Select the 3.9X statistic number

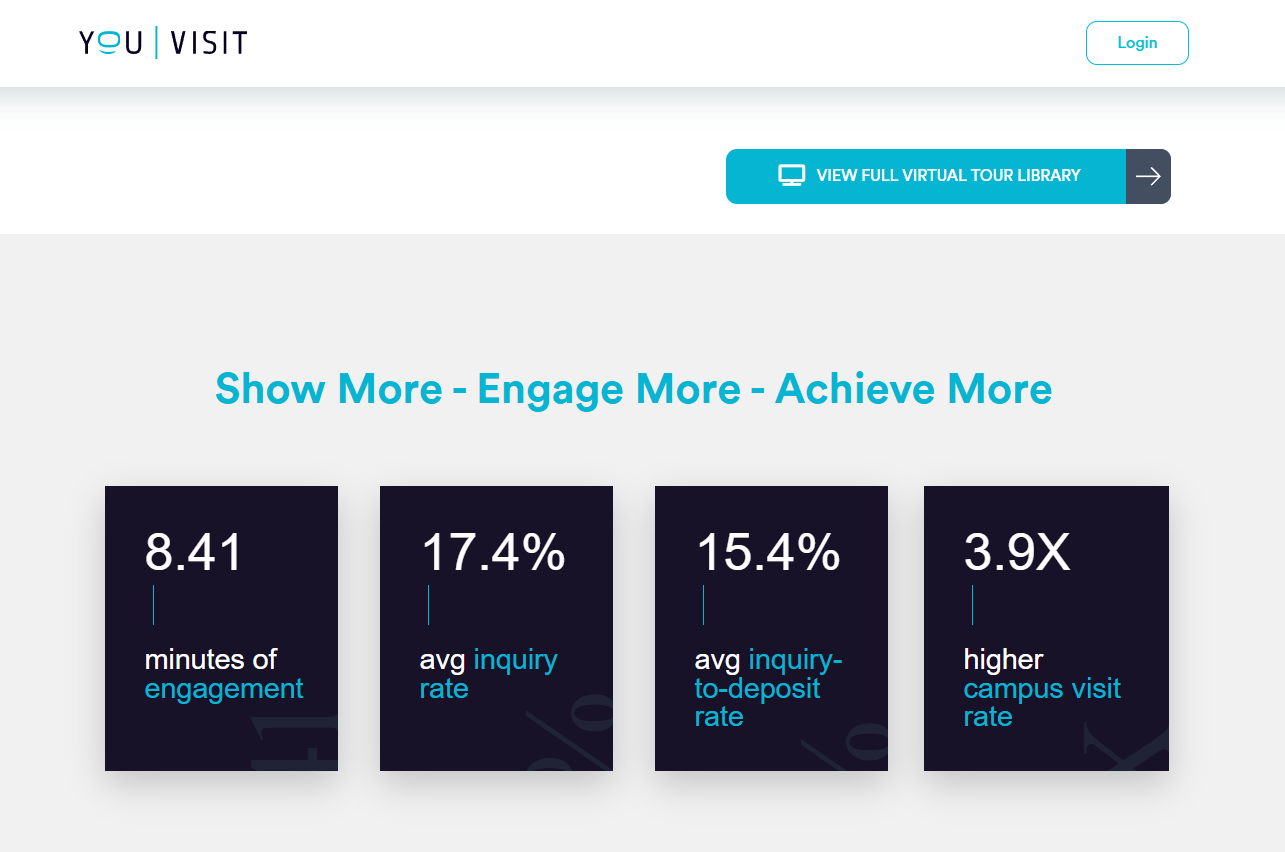click(1017, 552)
